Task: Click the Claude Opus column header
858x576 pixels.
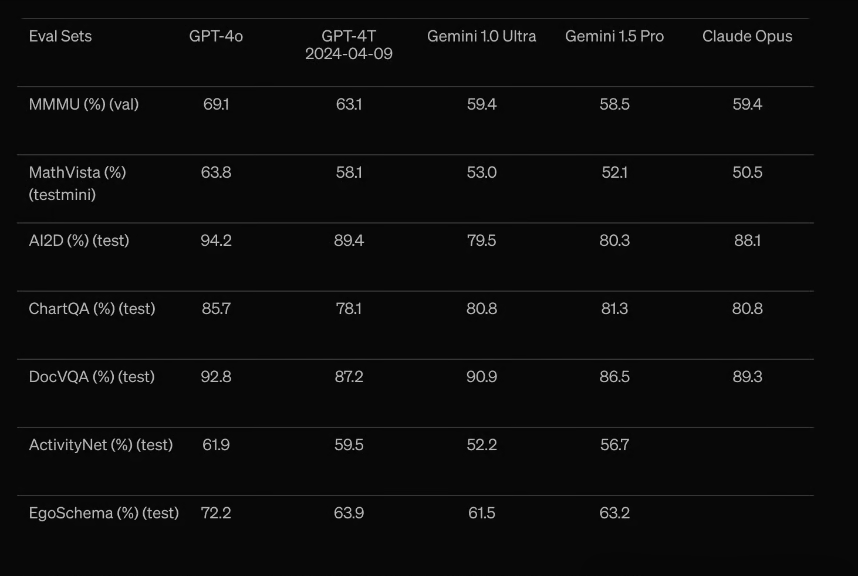Action: point(747,36)
